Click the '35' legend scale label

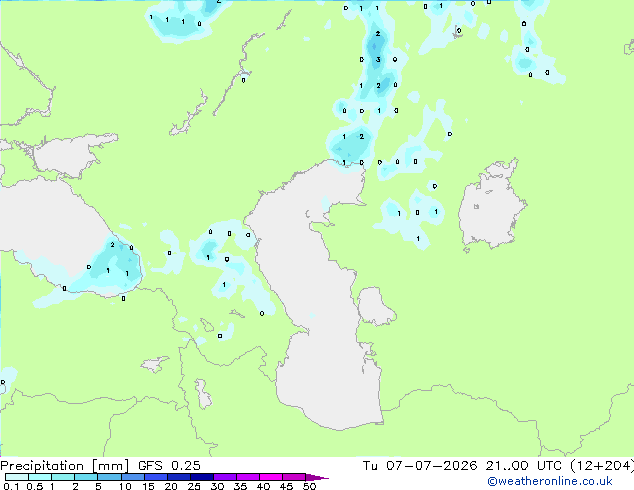click(240, 486)
